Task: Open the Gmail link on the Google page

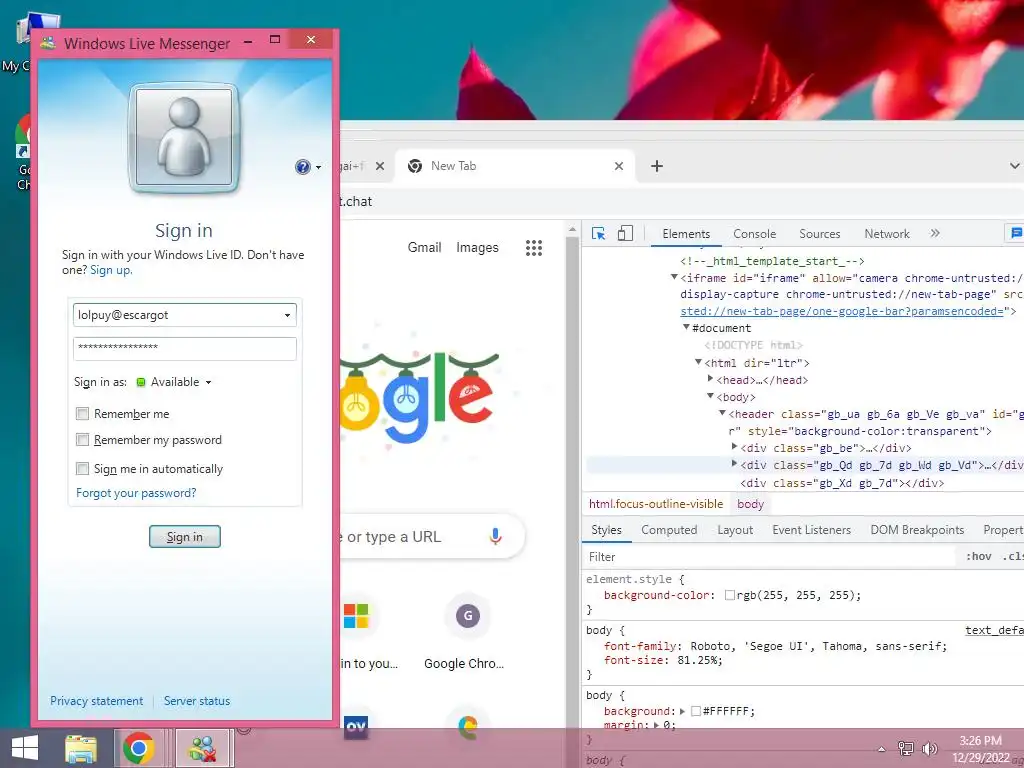Action: click(x=424, y=248)
